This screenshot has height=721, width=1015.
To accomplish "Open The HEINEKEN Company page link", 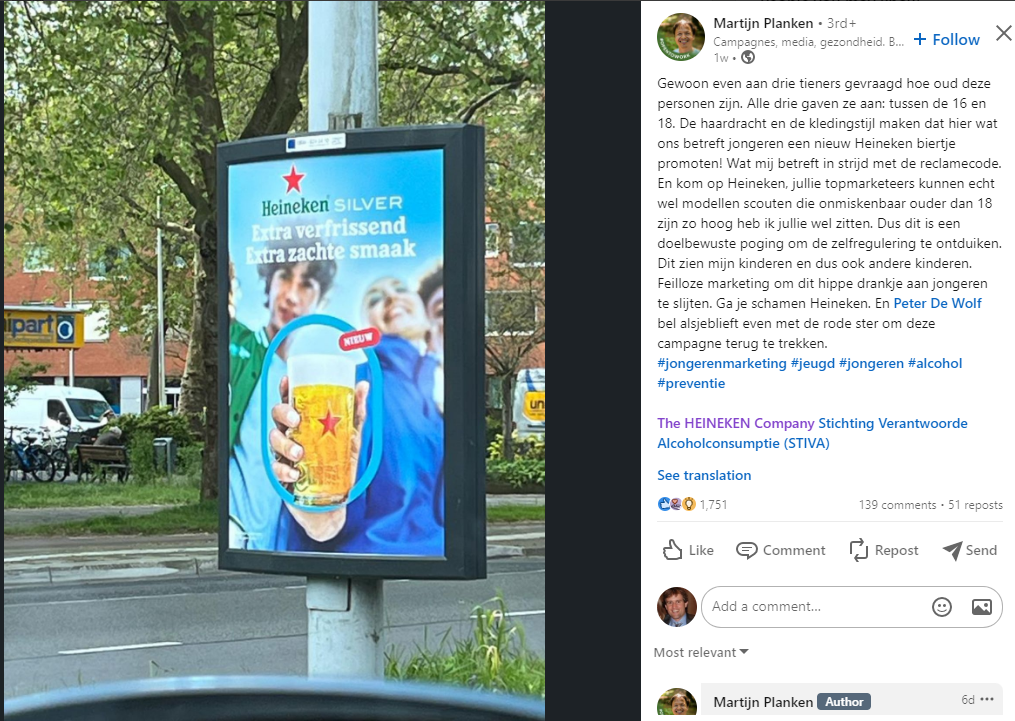I will pyautogui.click(x=735, y=423).
